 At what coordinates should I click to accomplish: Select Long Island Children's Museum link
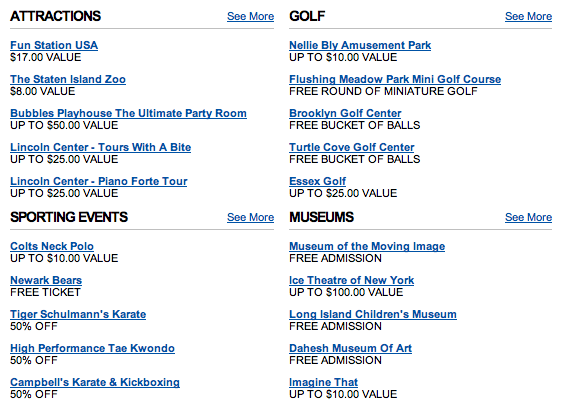click(x=373, y=314)
